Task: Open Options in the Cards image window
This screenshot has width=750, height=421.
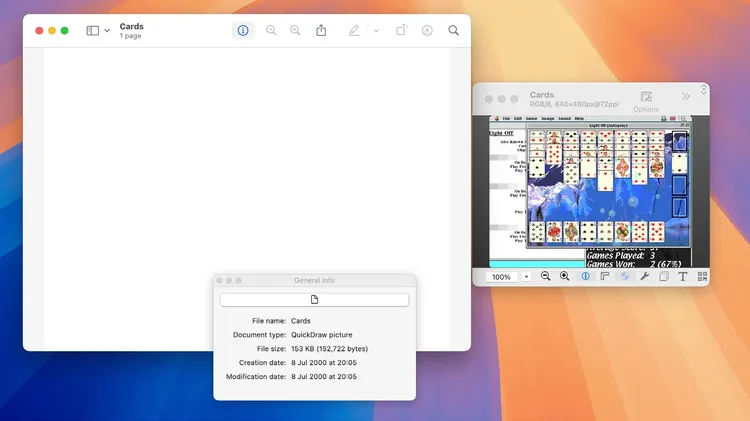Action: coord(646,102)
